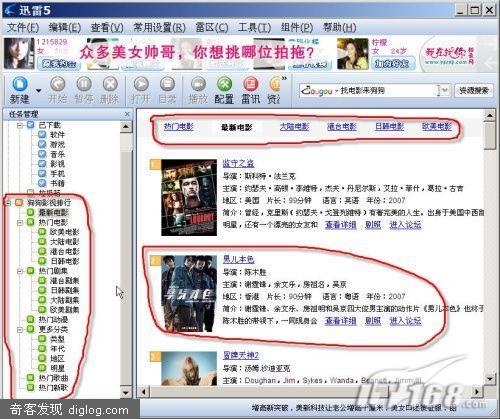Switch to the 热门电影 tab in page
This screenshot has height=419, width=500.
179,127
